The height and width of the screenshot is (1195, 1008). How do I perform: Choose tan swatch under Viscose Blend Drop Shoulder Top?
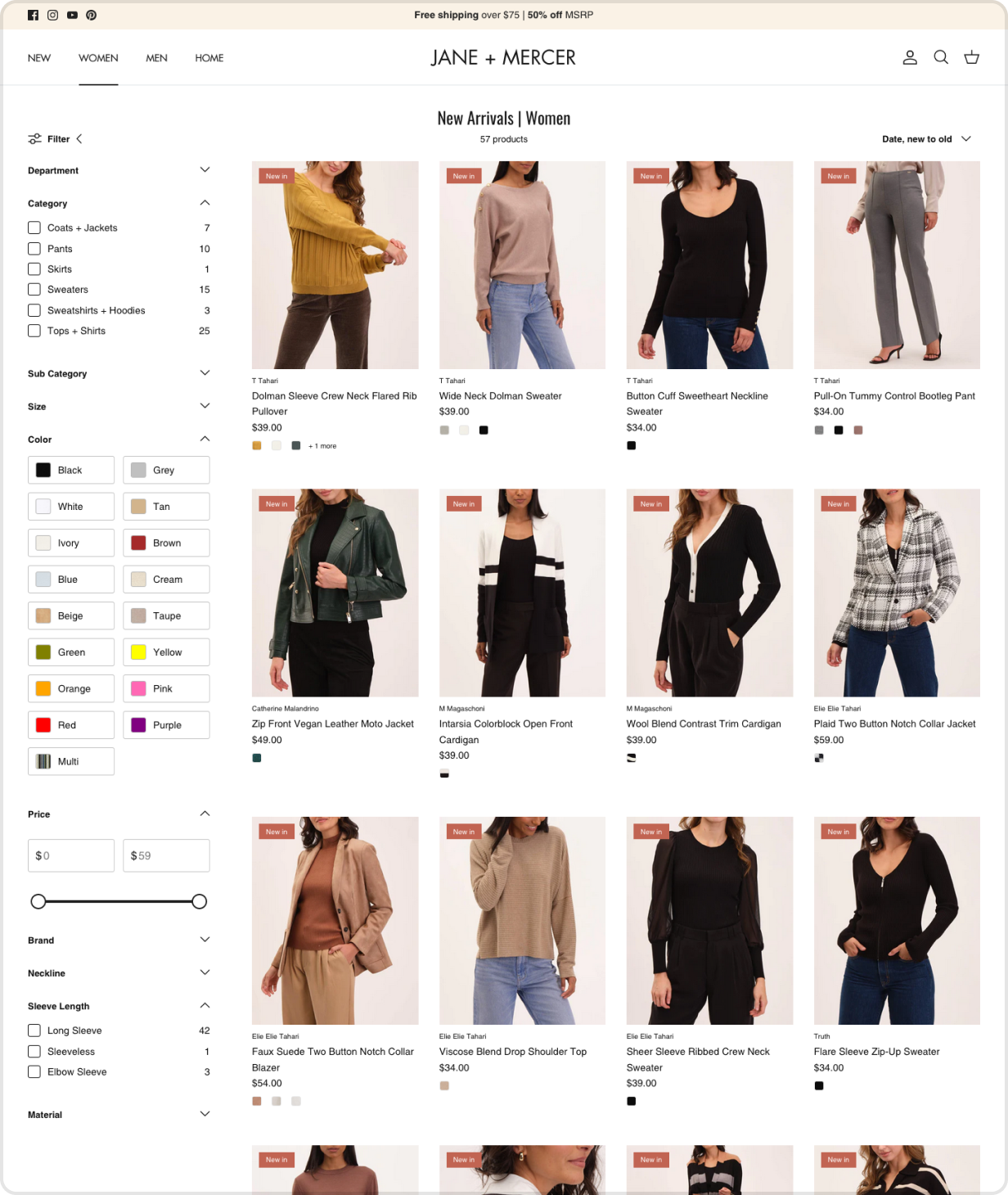pyautogui.click(x=444, y=1086)
